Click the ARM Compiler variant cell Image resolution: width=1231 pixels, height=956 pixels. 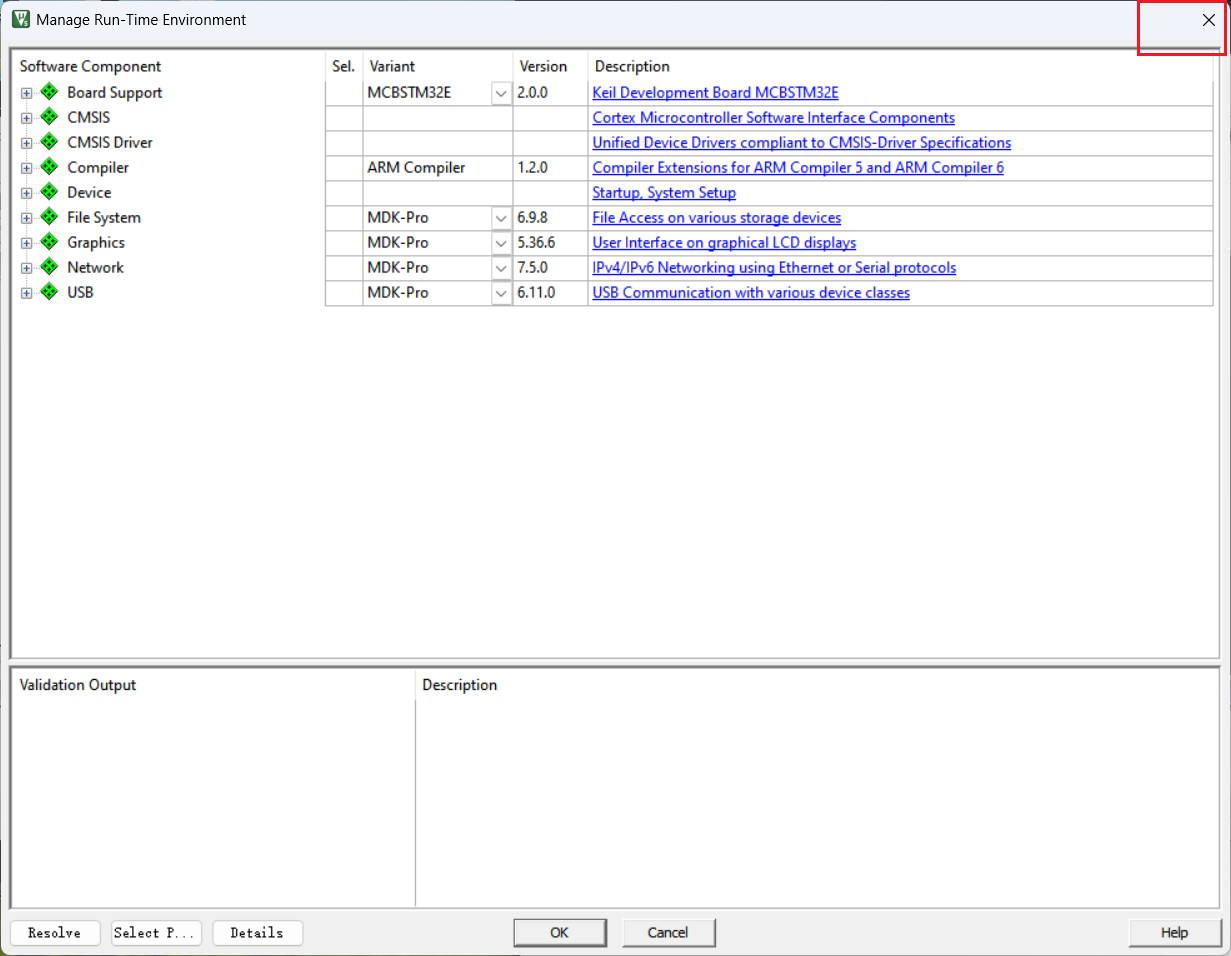pyautogui.click(x=438, y=168)
